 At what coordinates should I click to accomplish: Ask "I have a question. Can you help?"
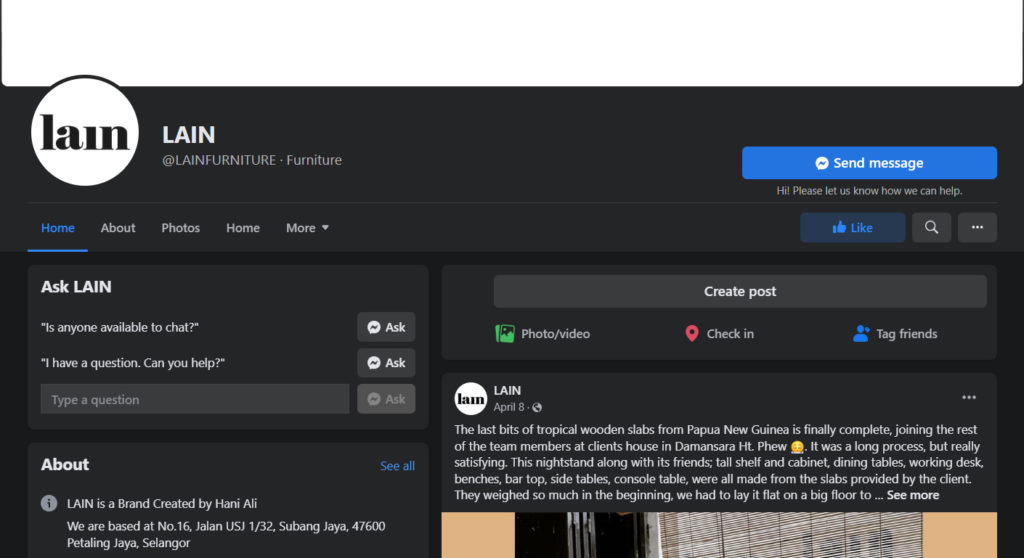[386, 363]
